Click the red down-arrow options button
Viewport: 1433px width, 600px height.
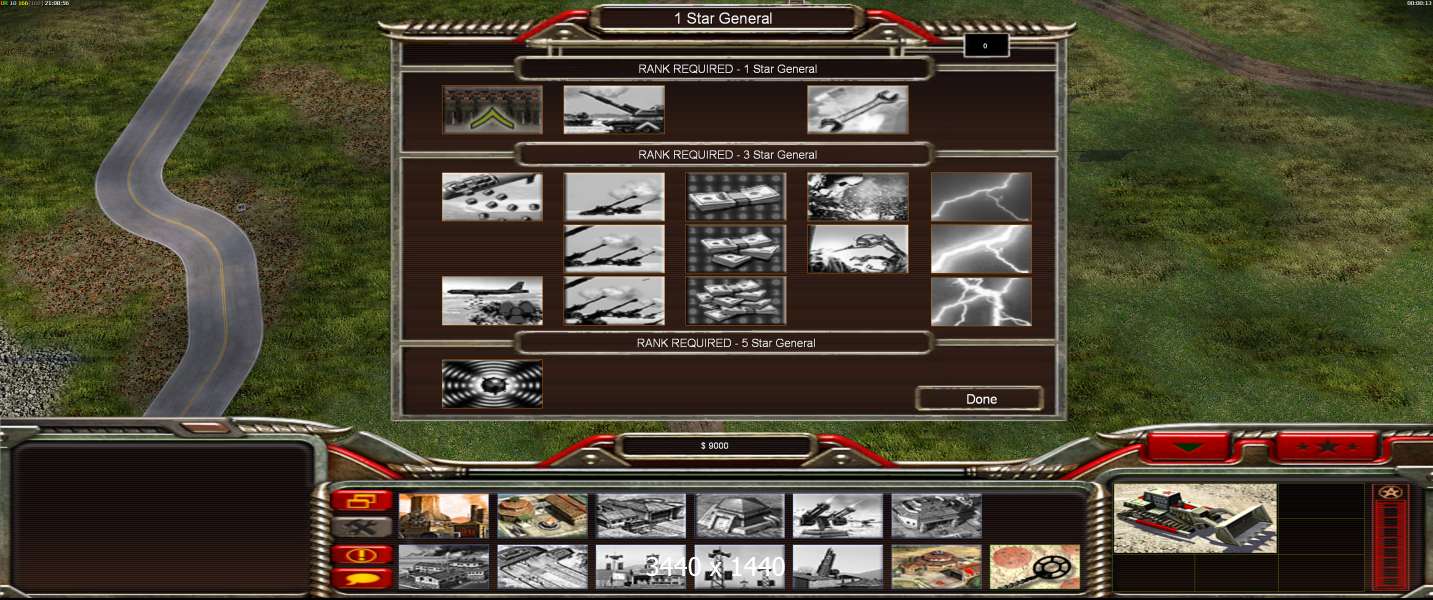[1187, 446]
